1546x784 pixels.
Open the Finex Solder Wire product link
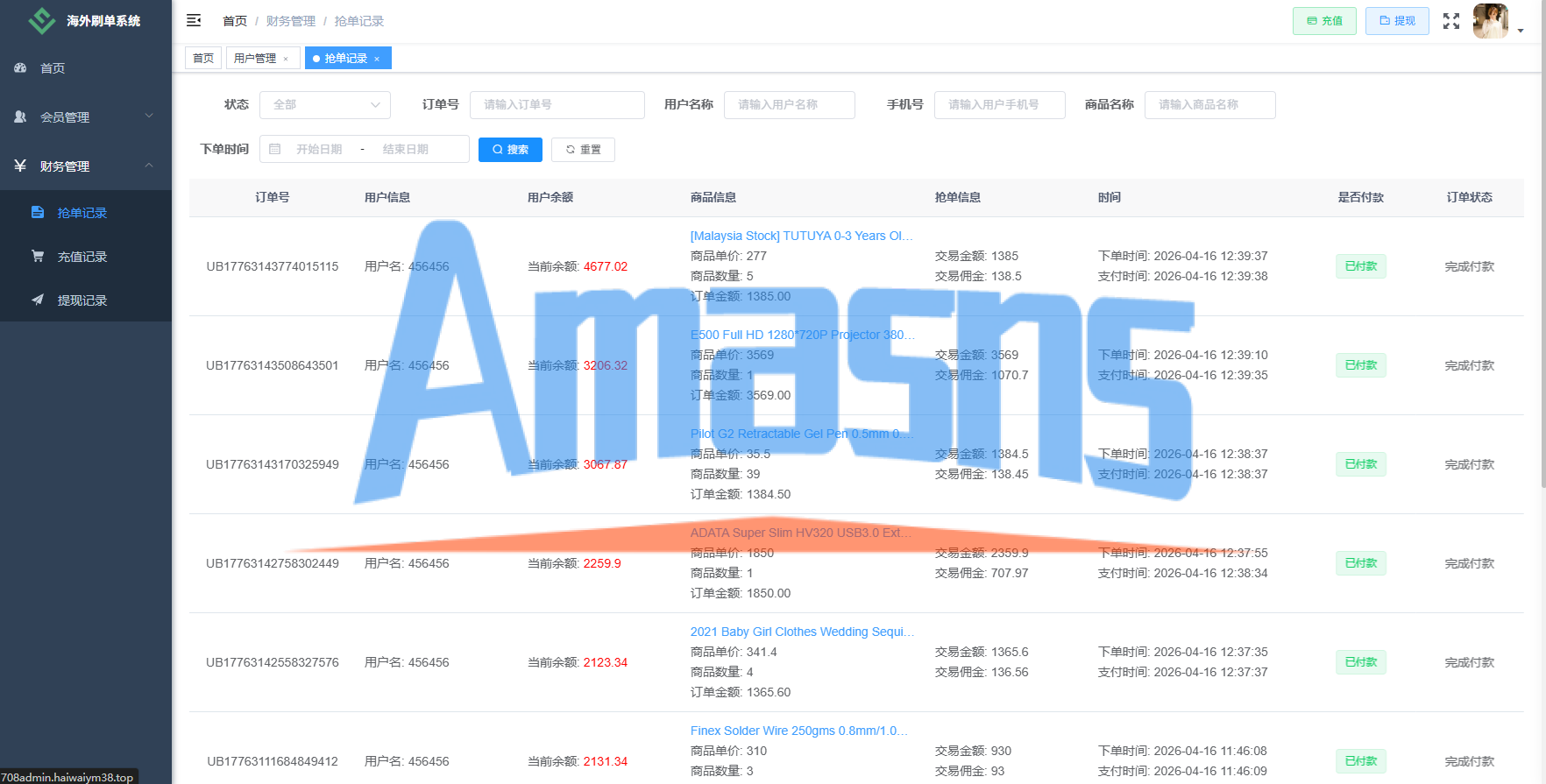pos(799,731)
